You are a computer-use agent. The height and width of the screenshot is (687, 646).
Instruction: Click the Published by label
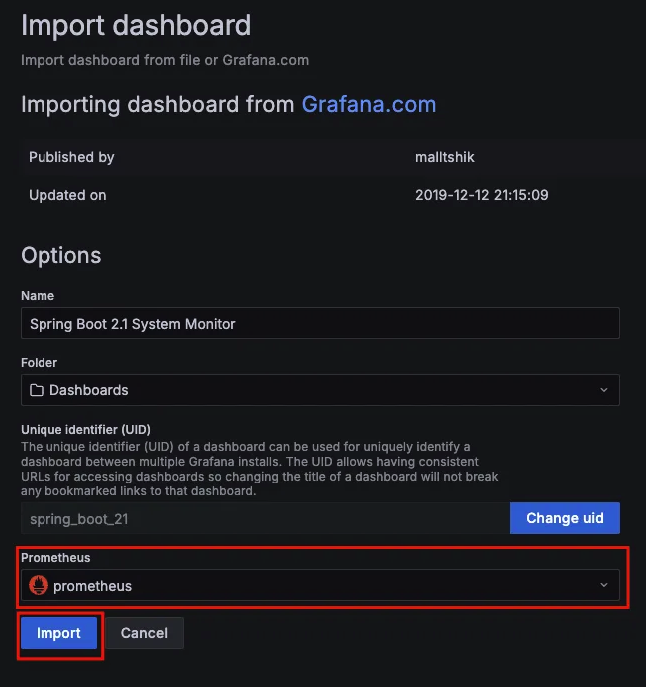click(x=71, y=157)
